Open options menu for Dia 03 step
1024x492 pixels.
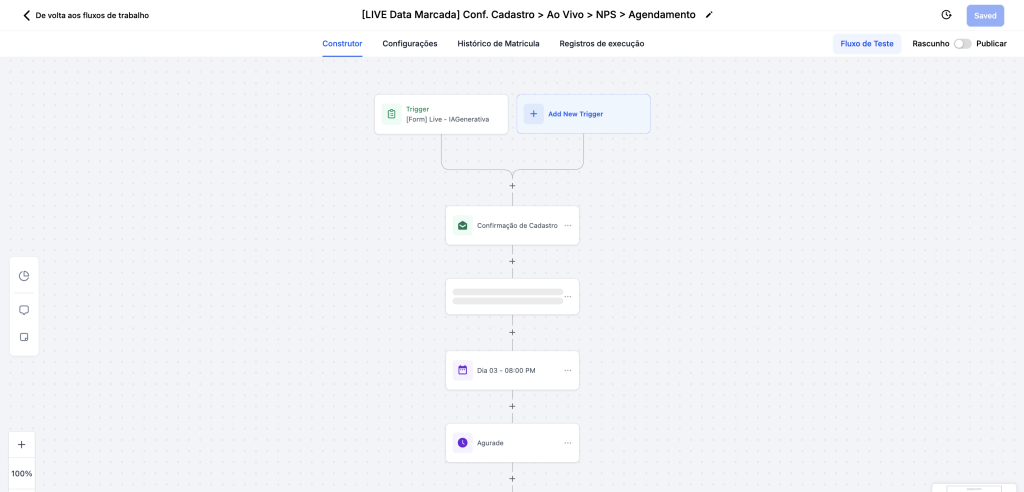568,370
